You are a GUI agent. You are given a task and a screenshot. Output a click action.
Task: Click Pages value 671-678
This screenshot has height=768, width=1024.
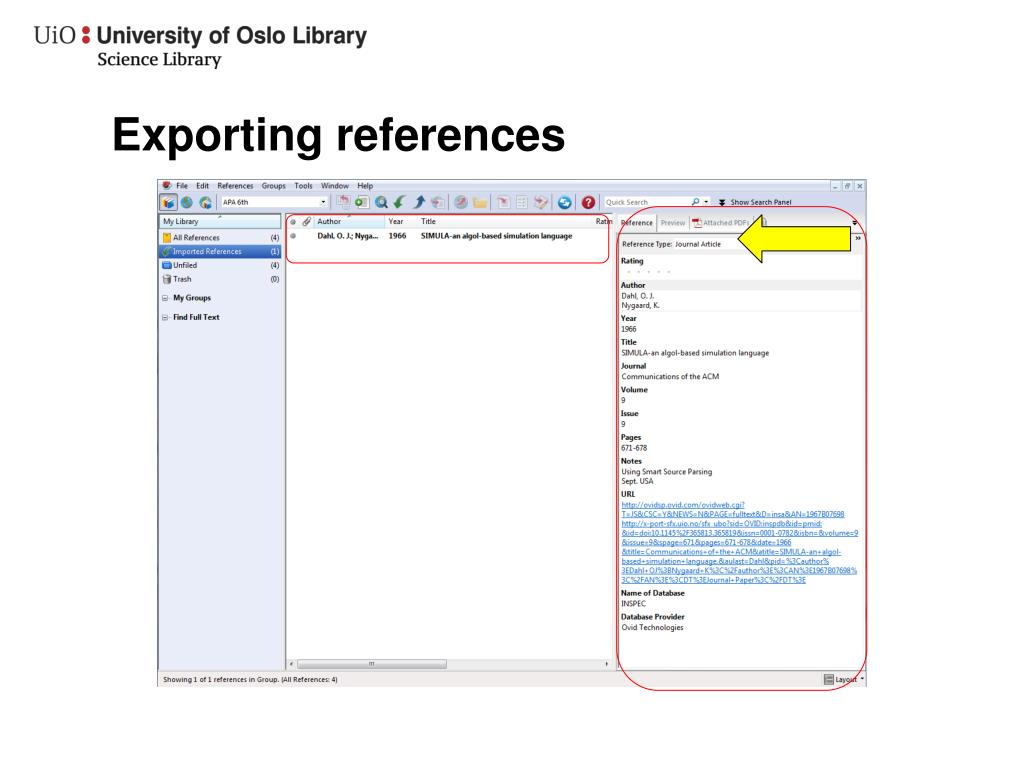[x=634, y=448]
